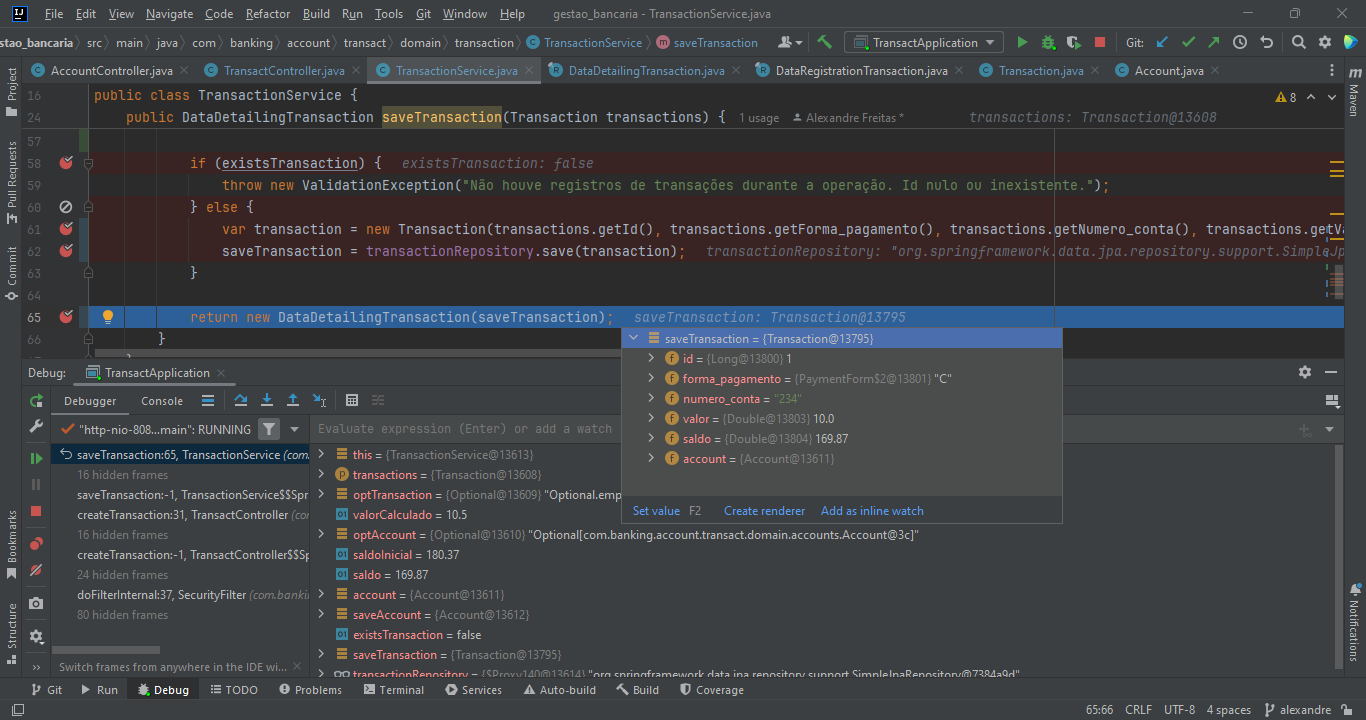Open Evaluate Expression calculator icon
1366x720 pixels.
(x=352, y=400)
